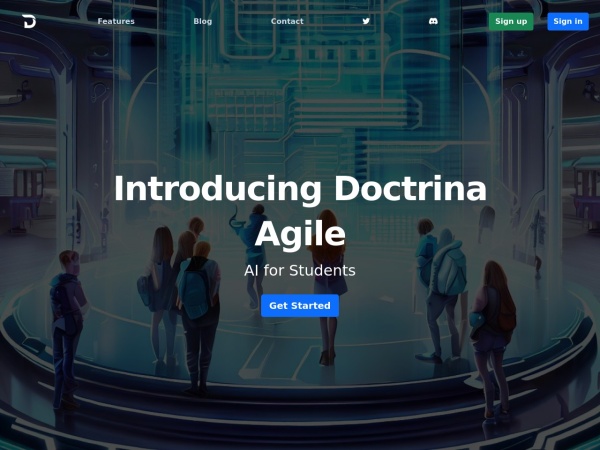
Task: Click the 'Introducing Doctrina Agile' heading
Action: click(300, 211)
